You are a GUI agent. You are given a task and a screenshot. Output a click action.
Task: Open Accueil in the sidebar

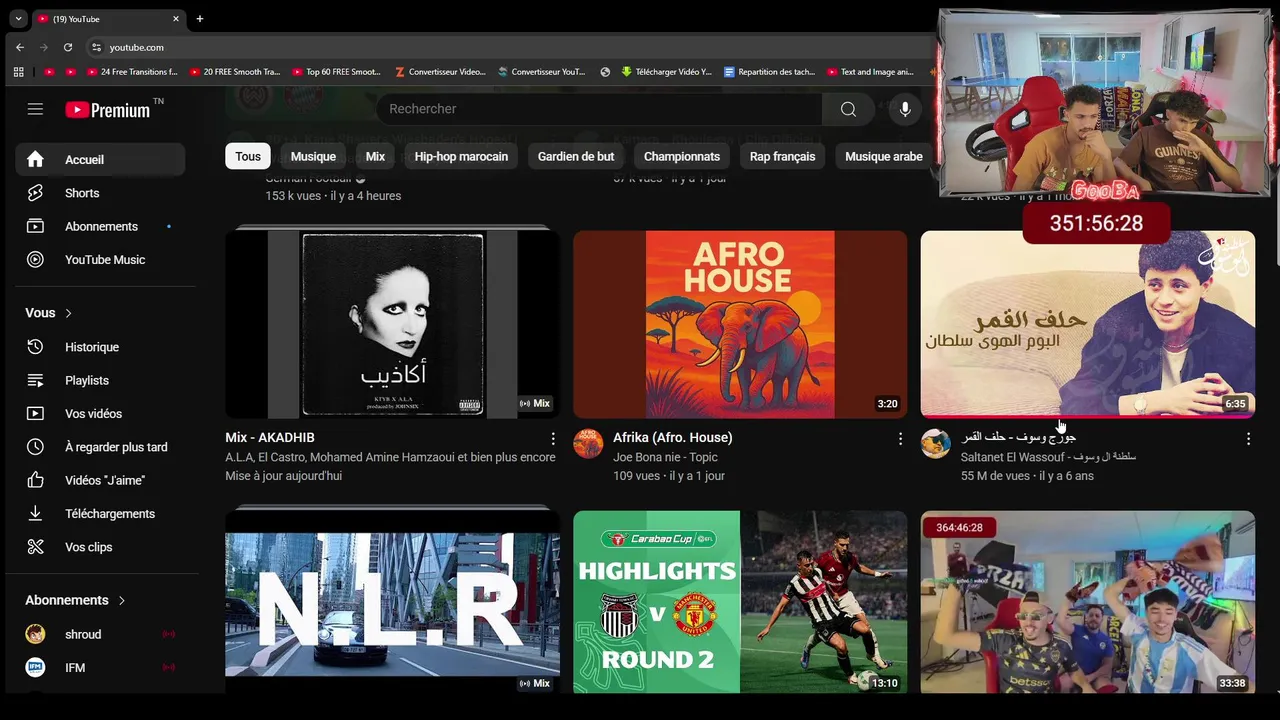click(100, 160)
